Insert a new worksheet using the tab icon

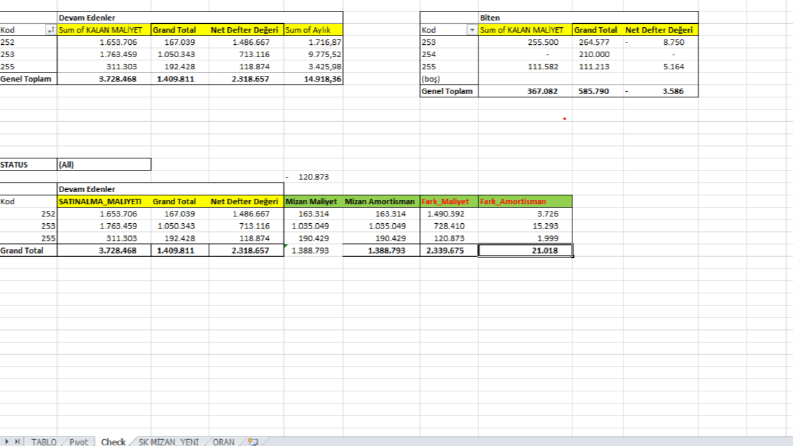pos(253,441)
